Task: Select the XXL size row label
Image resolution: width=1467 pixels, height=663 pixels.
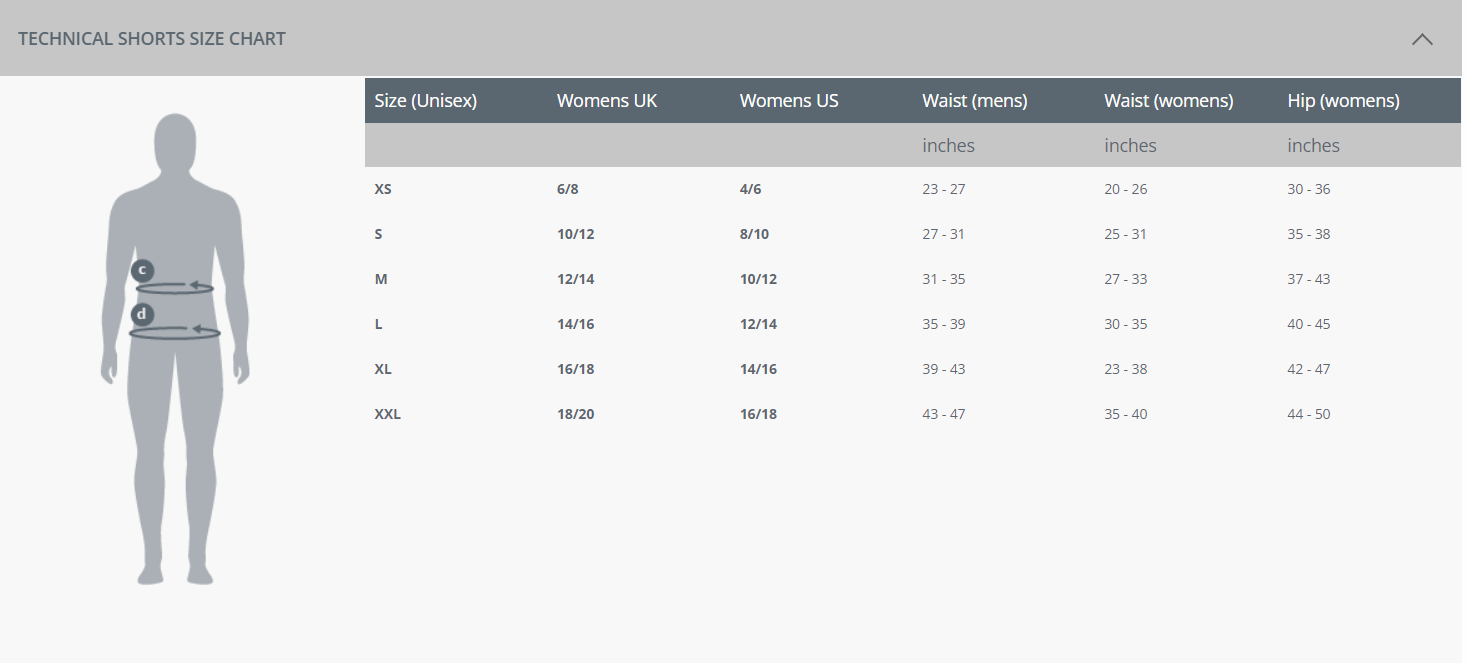Action: tap(387, 414)
